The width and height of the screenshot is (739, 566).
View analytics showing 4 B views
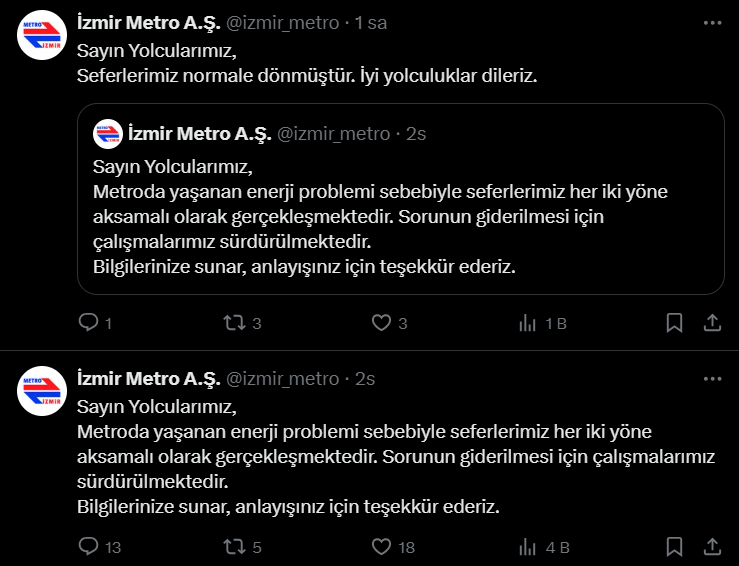coord(544,547)
